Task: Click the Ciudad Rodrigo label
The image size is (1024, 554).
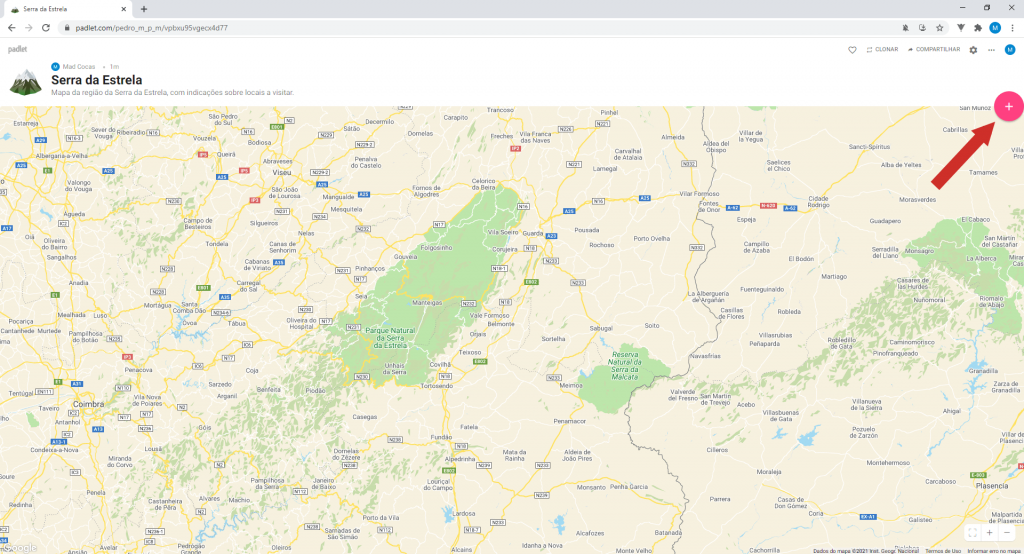Action: pyautogui.click(x=818, y=201)
